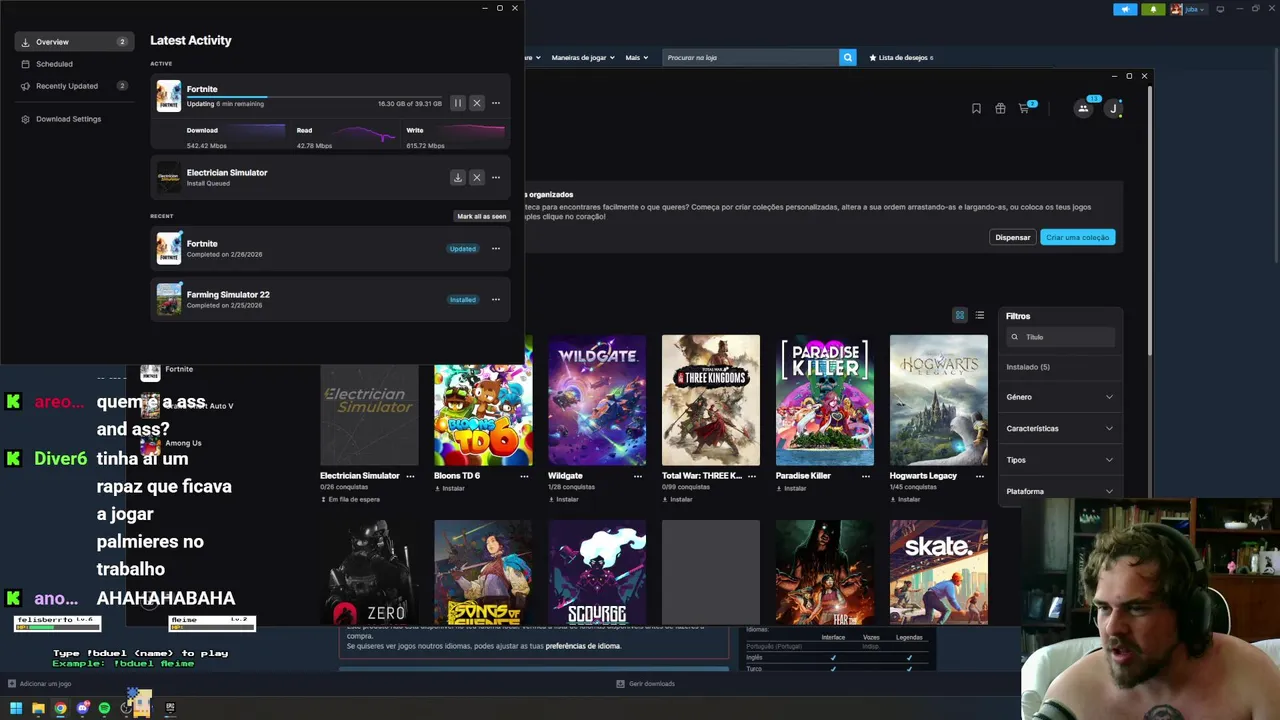
Task: Click preferências de idioma link
Action: [584, 646]
